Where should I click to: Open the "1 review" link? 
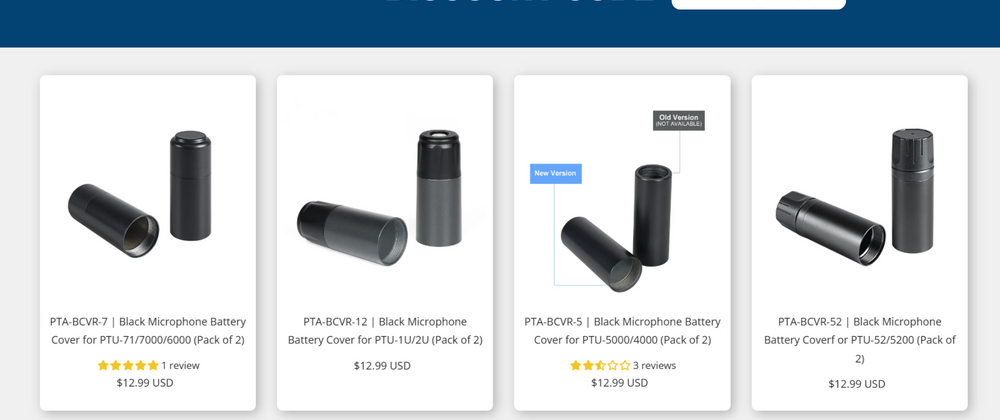(181, 366)
